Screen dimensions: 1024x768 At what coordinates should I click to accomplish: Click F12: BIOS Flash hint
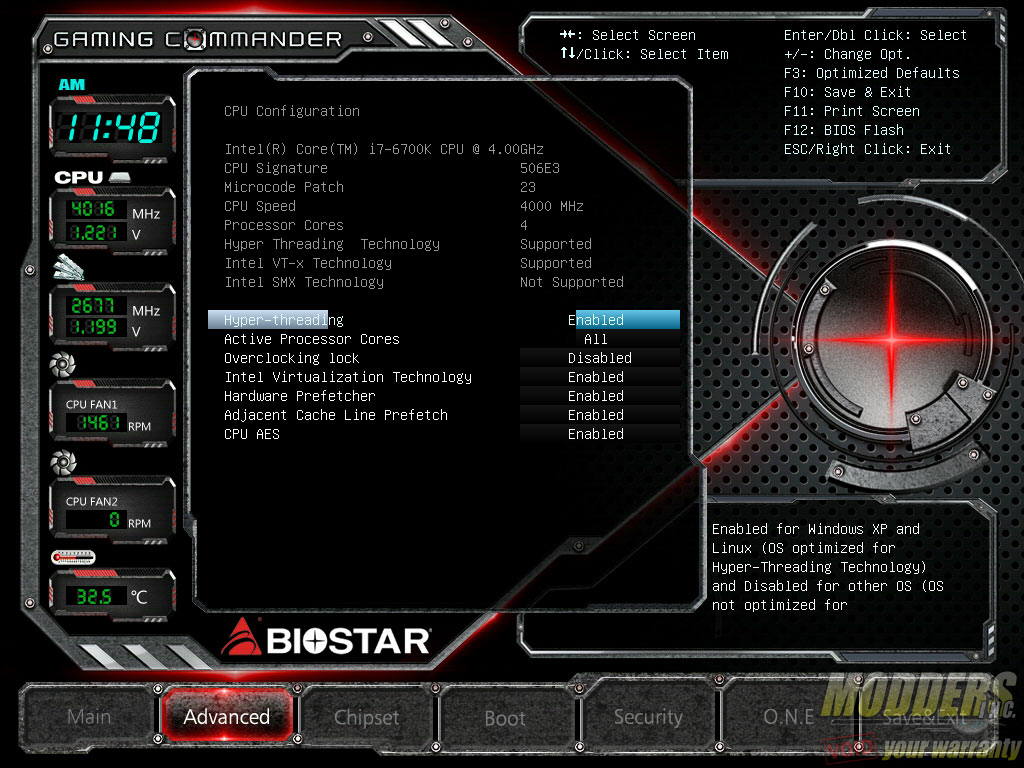(843, 130)
